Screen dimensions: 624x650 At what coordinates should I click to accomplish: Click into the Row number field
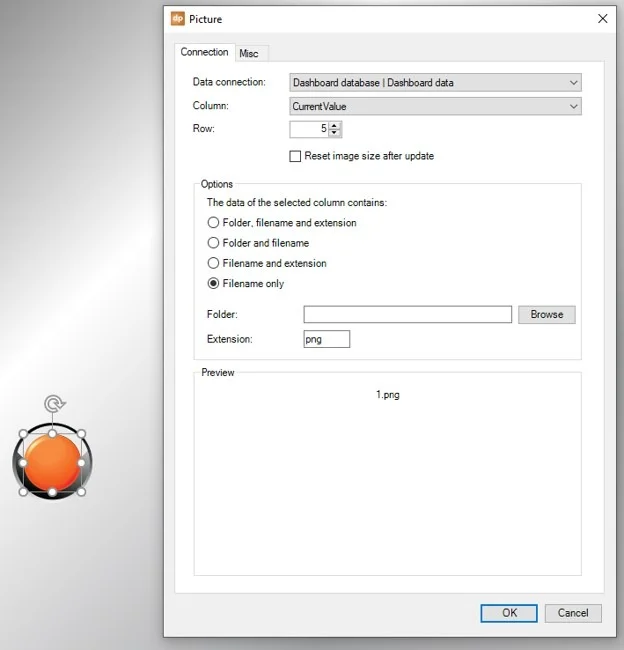coord(309,129)
